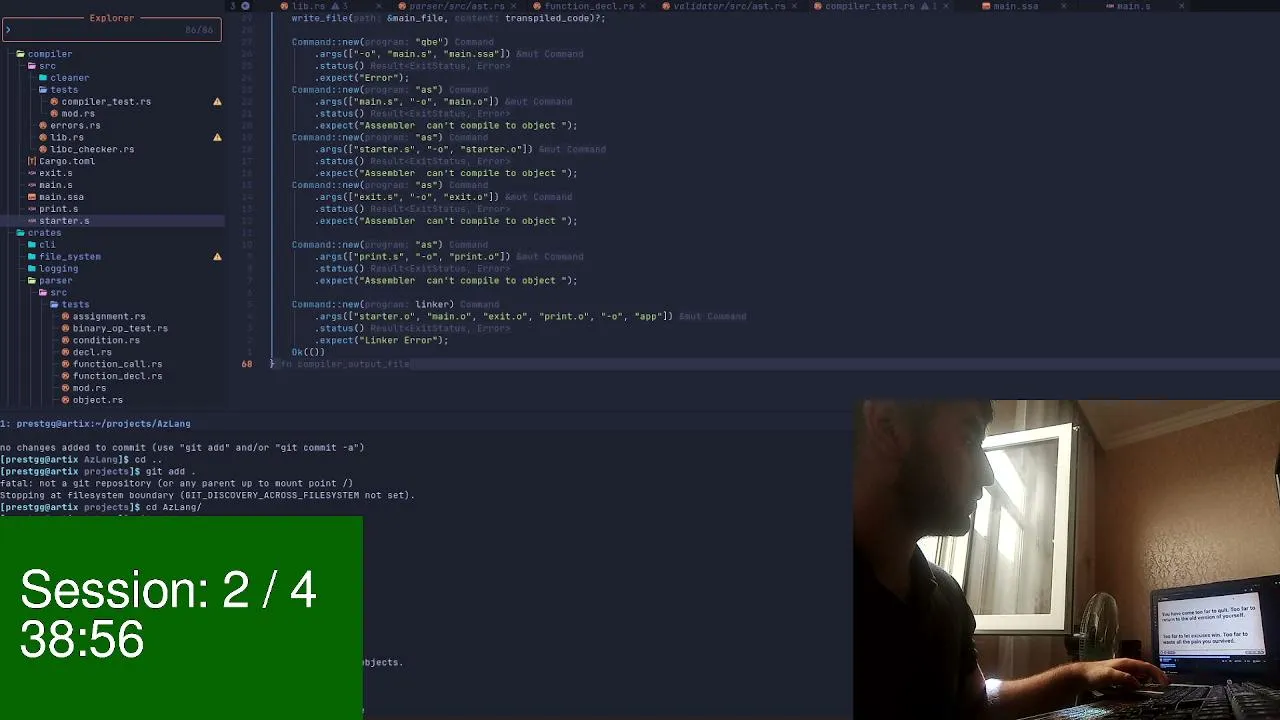1280x720 pixels.
Task: Click the warning icon on the compiler_test.rs tree row
Action: (x=217, y=102)
